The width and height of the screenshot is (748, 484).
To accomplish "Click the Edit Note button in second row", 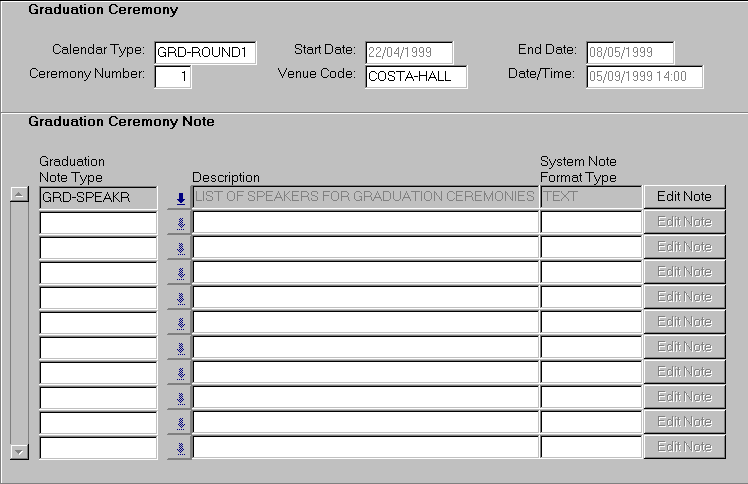I will click(684, 222).
